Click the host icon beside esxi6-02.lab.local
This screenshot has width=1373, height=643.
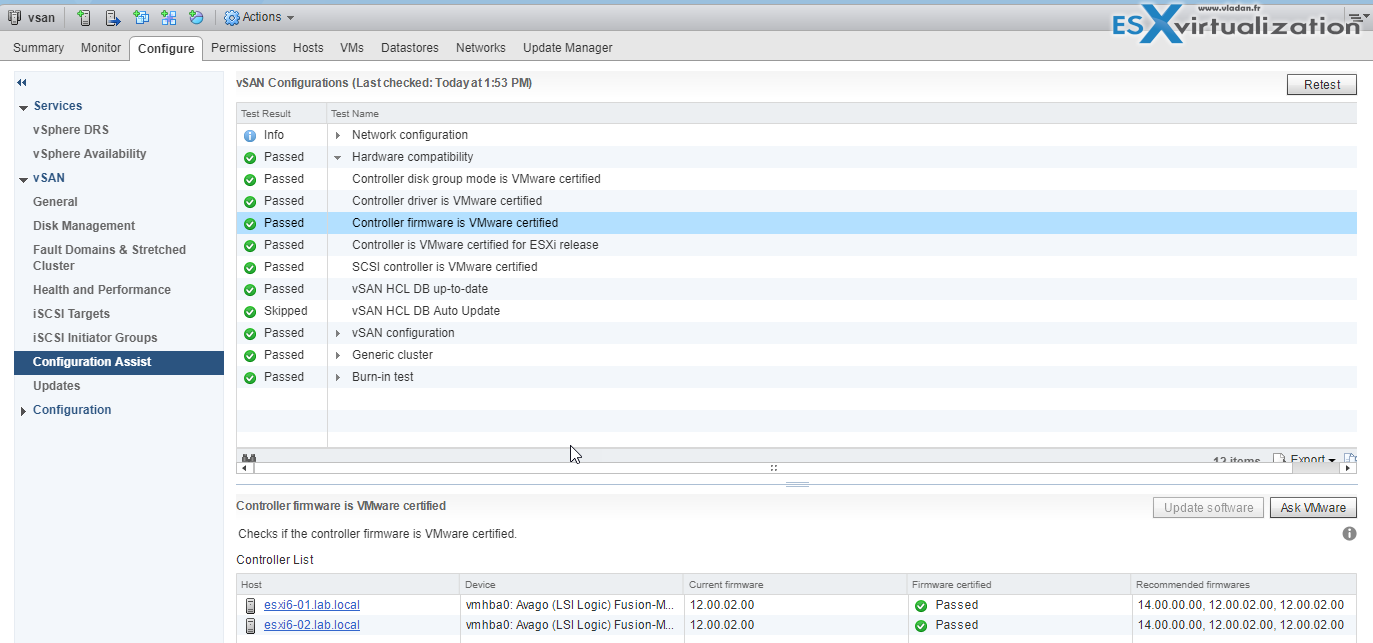point(250,625)
